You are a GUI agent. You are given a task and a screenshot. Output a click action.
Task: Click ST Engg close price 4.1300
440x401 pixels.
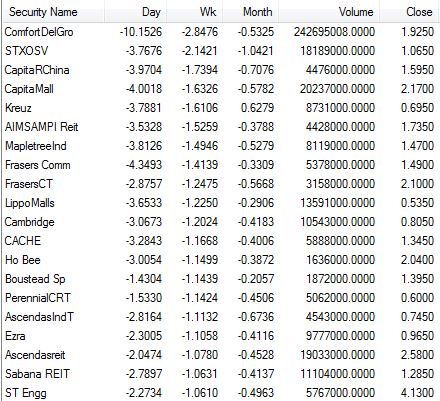click(x=417, y=393)
